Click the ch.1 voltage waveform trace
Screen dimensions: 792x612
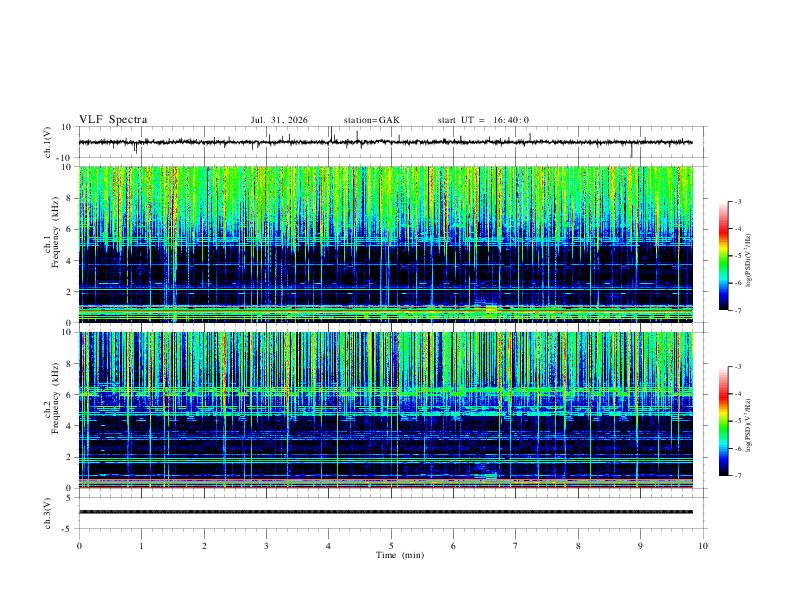[x=385, y=142]
